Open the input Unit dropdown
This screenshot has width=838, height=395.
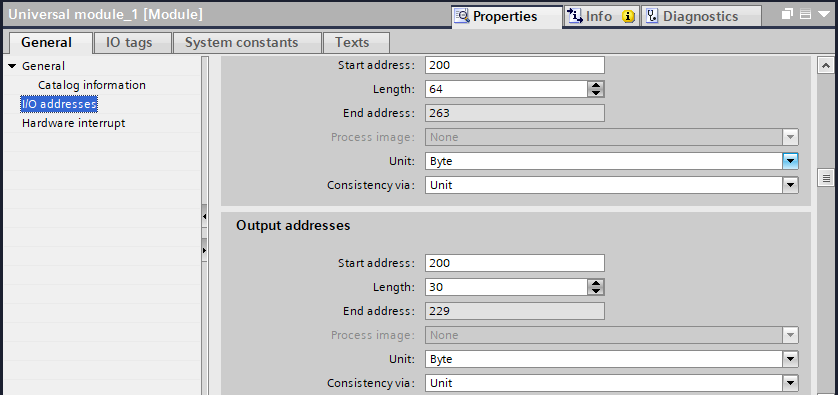(x=790, y=161)
